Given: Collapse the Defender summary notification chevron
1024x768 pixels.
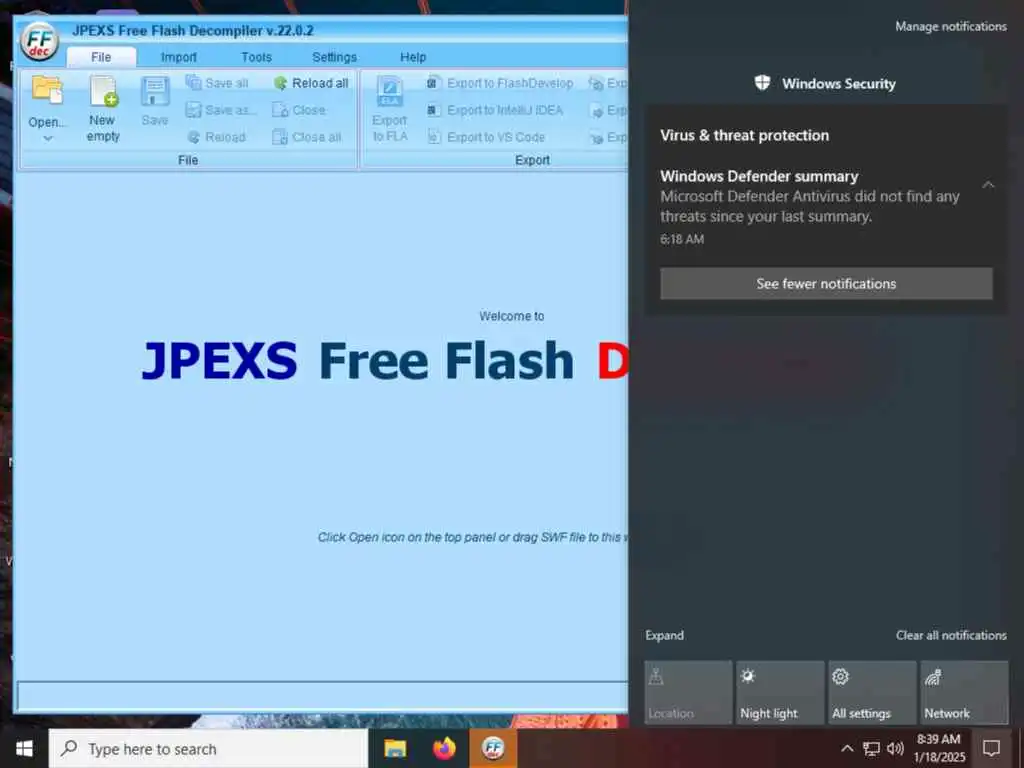Looking at the screenshot, I should [x=988, y=185].
